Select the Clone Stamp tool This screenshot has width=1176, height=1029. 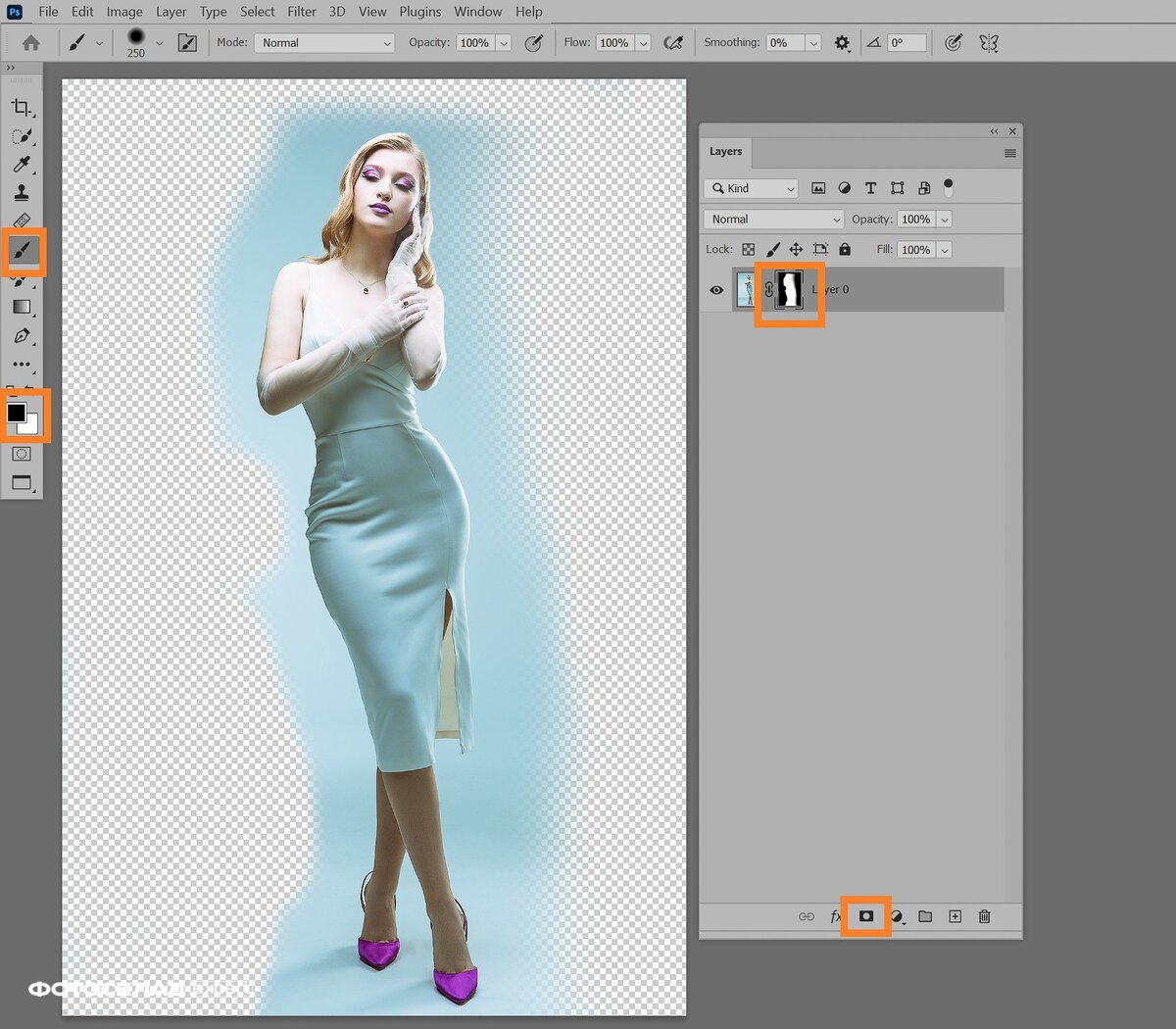pyautogui.click(x=22, y=192)
